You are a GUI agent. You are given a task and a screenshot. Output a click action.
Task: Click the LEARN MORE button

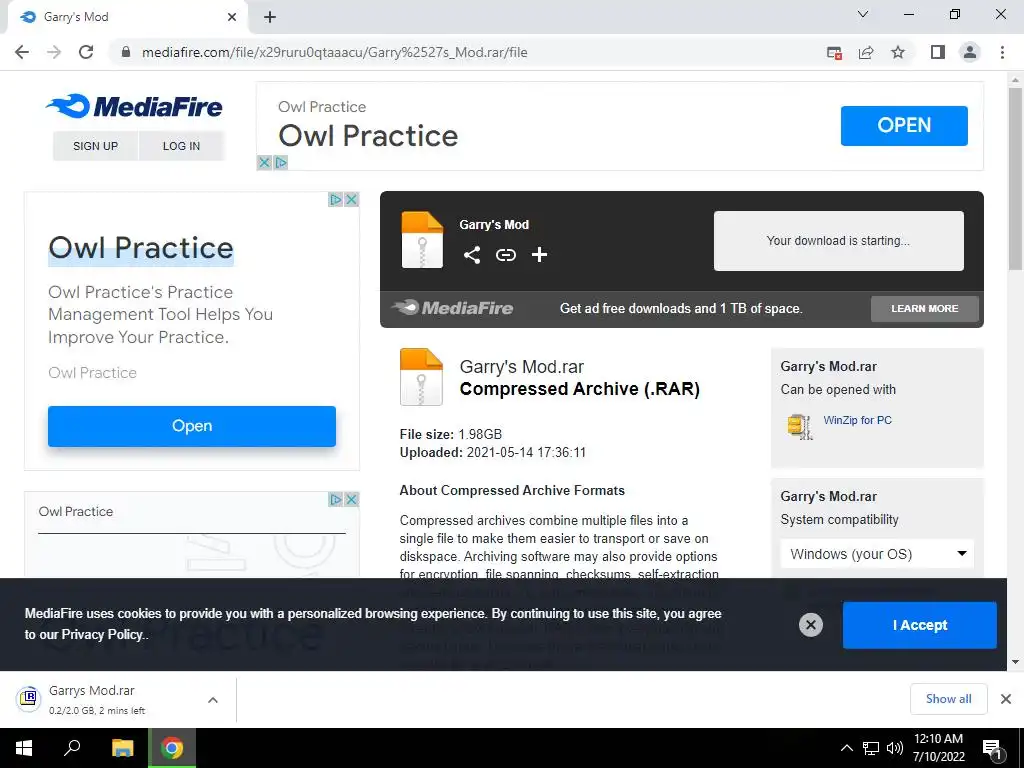[x=925, y=308]
